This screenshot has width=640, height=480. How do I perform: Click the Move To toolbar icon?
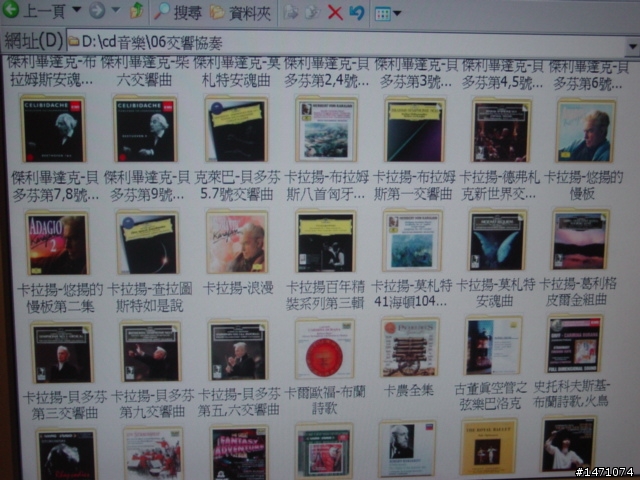click(291, 13)
